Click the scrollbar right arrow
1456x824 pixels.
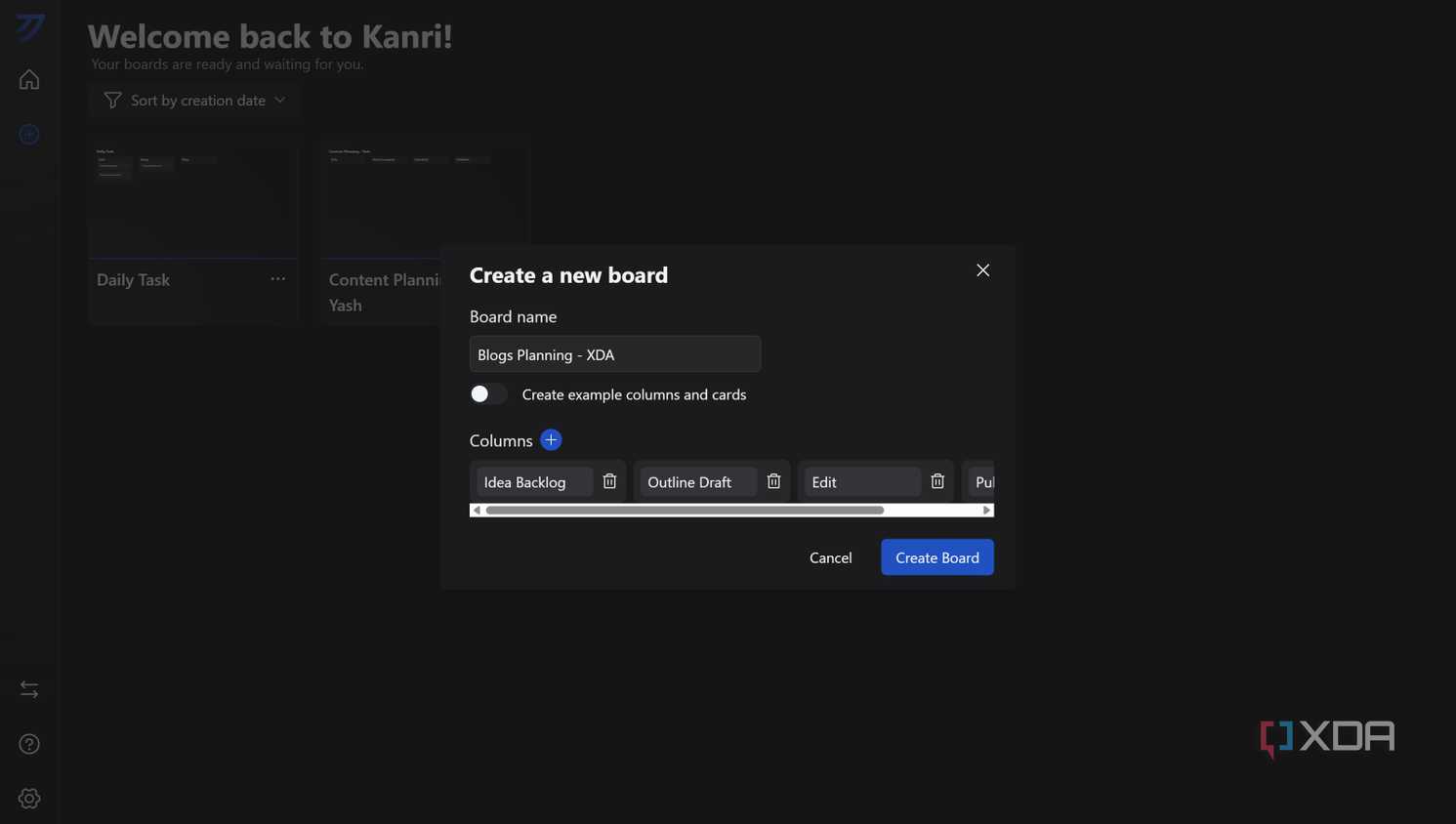coord(987,511)
